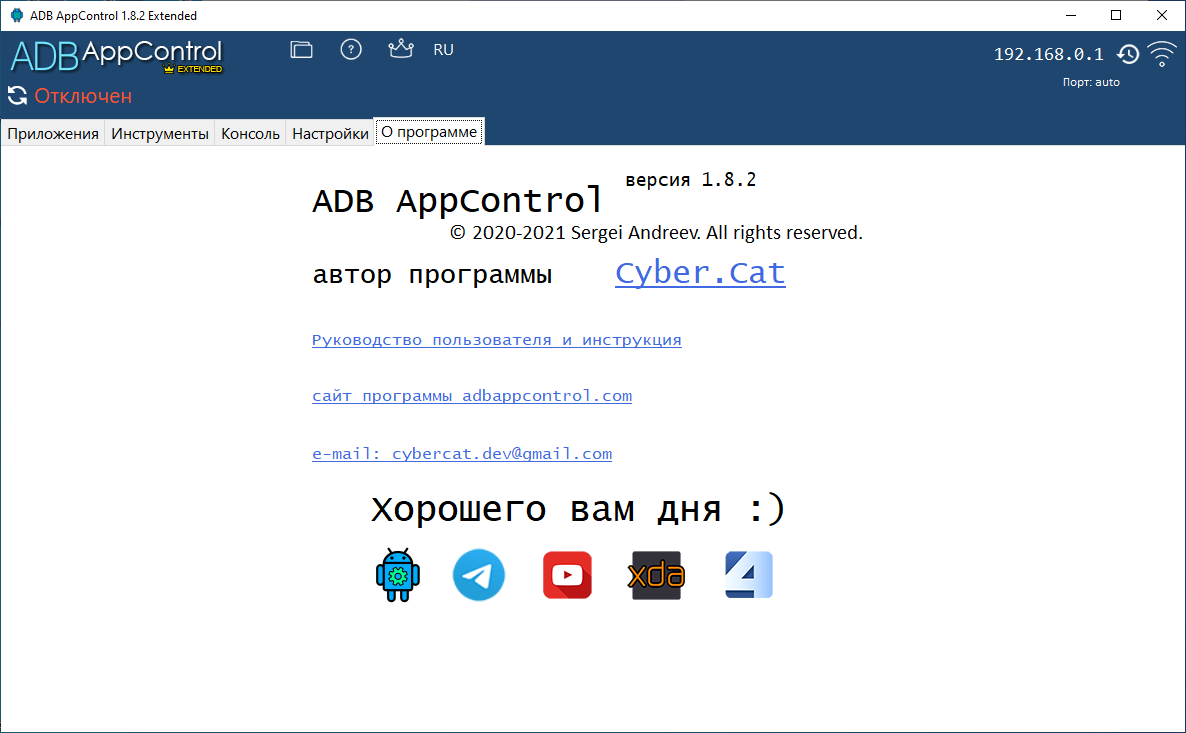Go to the Настройки tab
1186x733 pixels.
pos(331,134)
